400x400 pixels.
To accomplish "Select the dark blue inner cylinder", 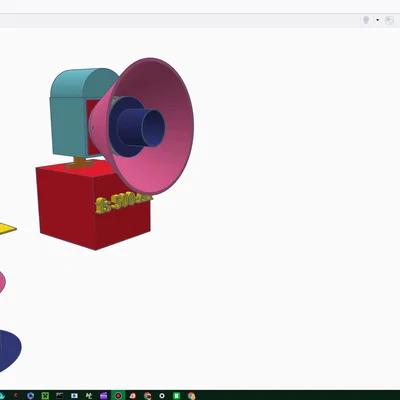I will point(142,127).
